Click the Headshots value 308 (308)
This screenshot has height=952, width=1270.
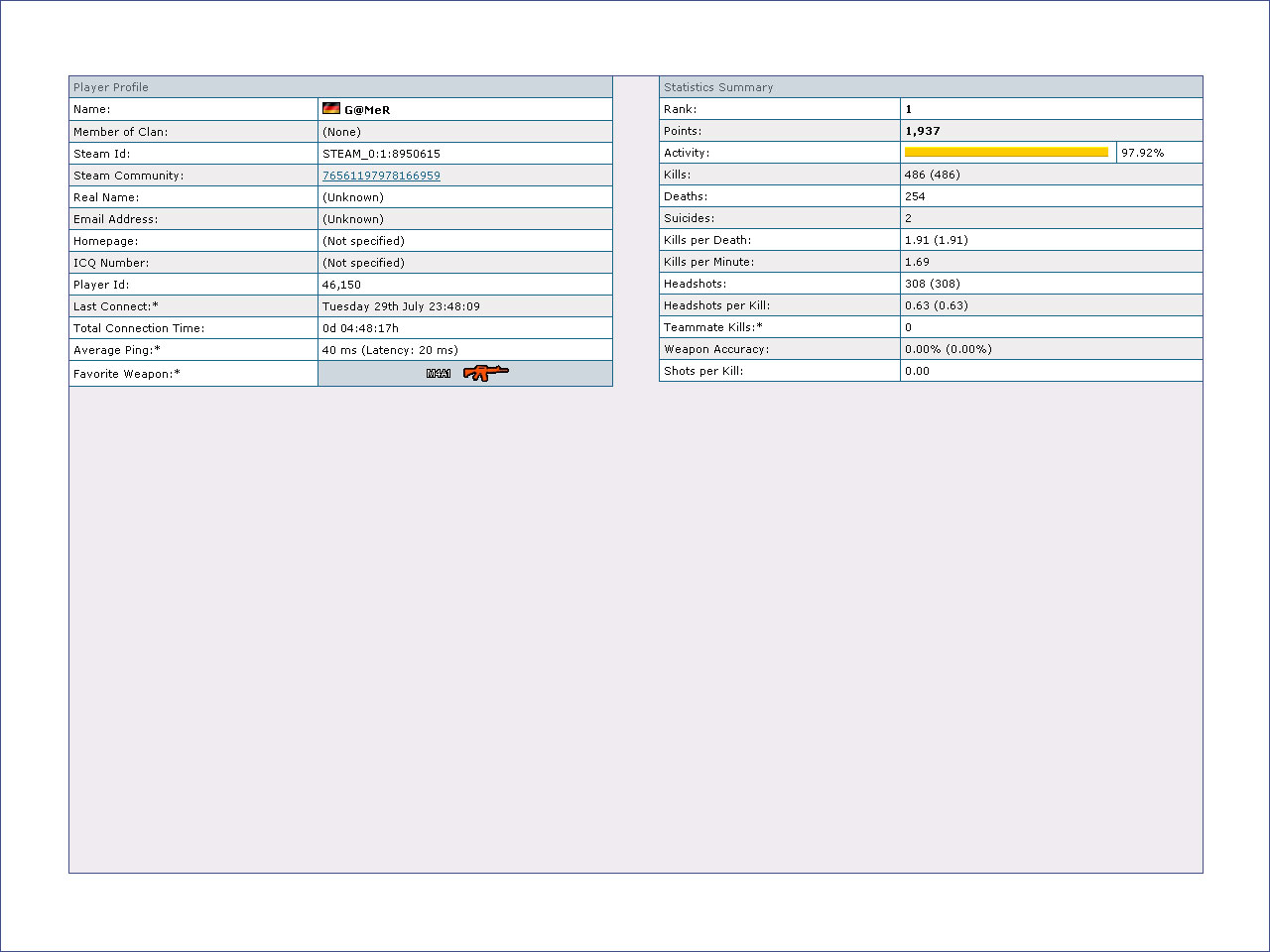pyautogui.click(x=932, y=284)
